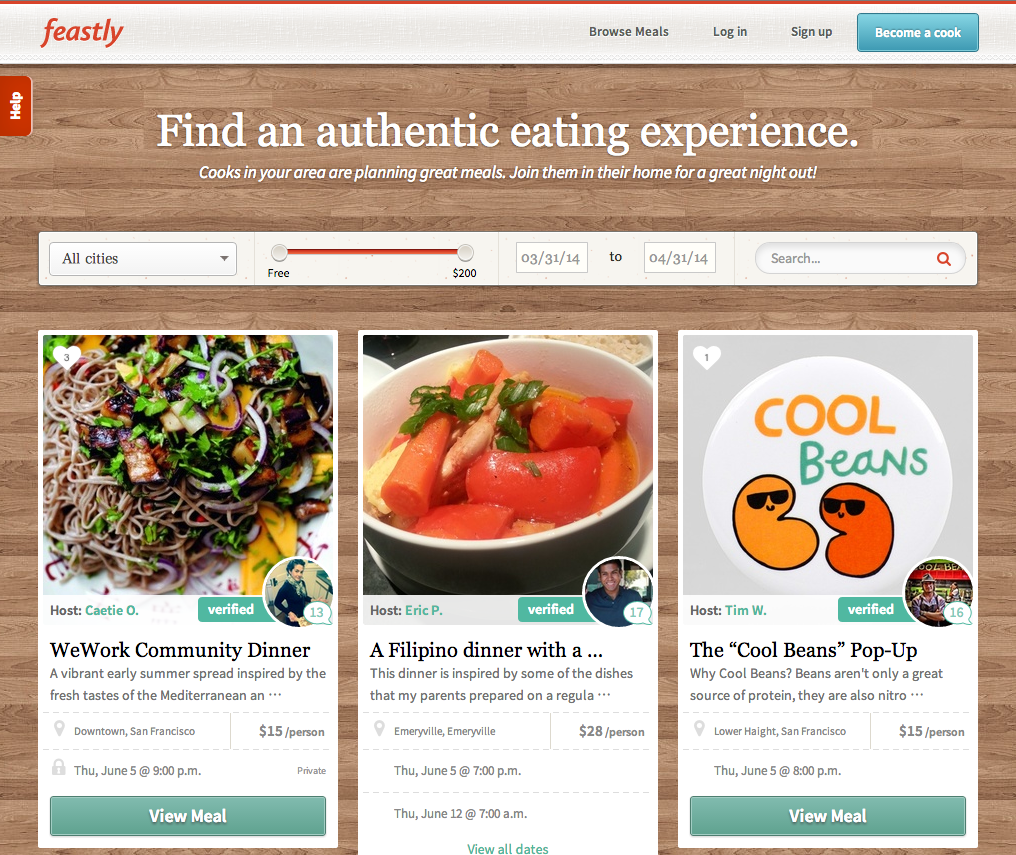Click the feastly logo
The image size is (1016, 855).
[82, 32]
